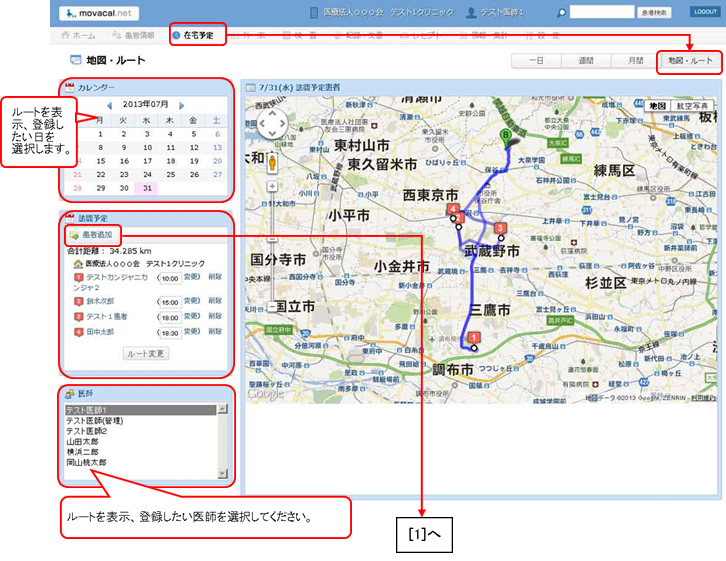
Task: Switch to the 週間 weekly view
Action: click(x=585, y=61)
